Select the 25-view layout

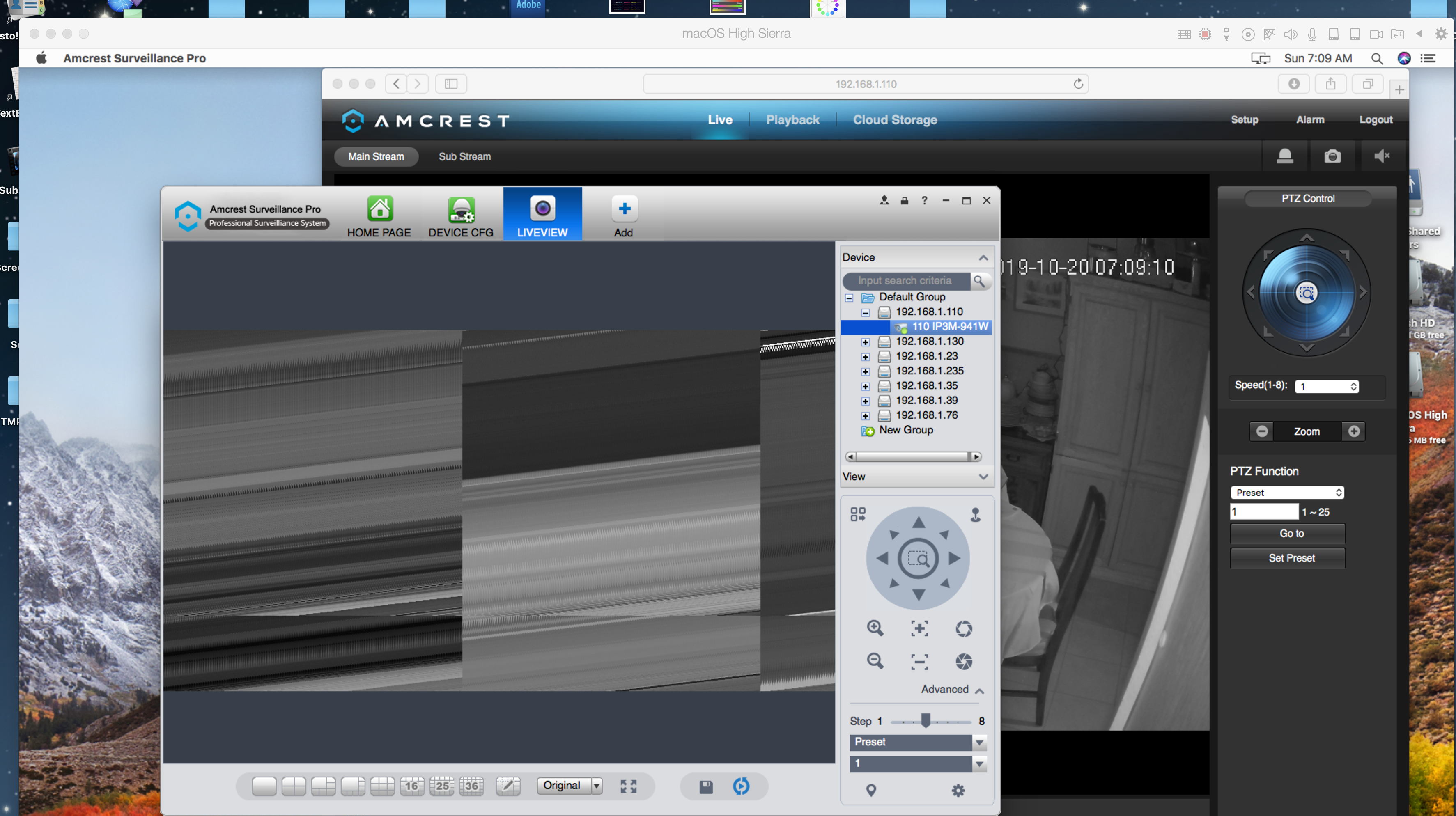pos(441,786)
